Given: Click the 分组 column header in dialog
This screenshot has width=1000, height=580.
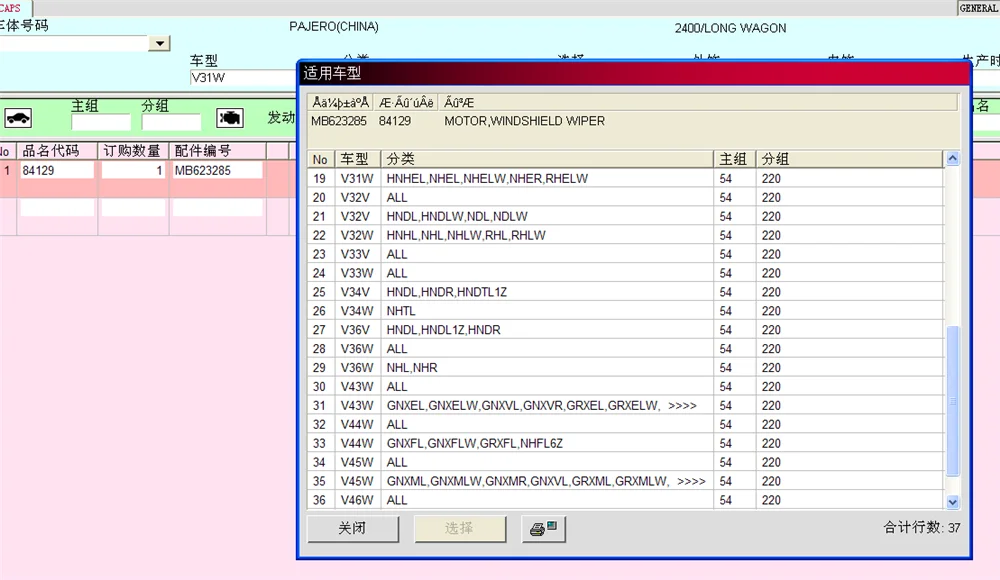Looking at the screenshot, I should (x=849, y=159).
